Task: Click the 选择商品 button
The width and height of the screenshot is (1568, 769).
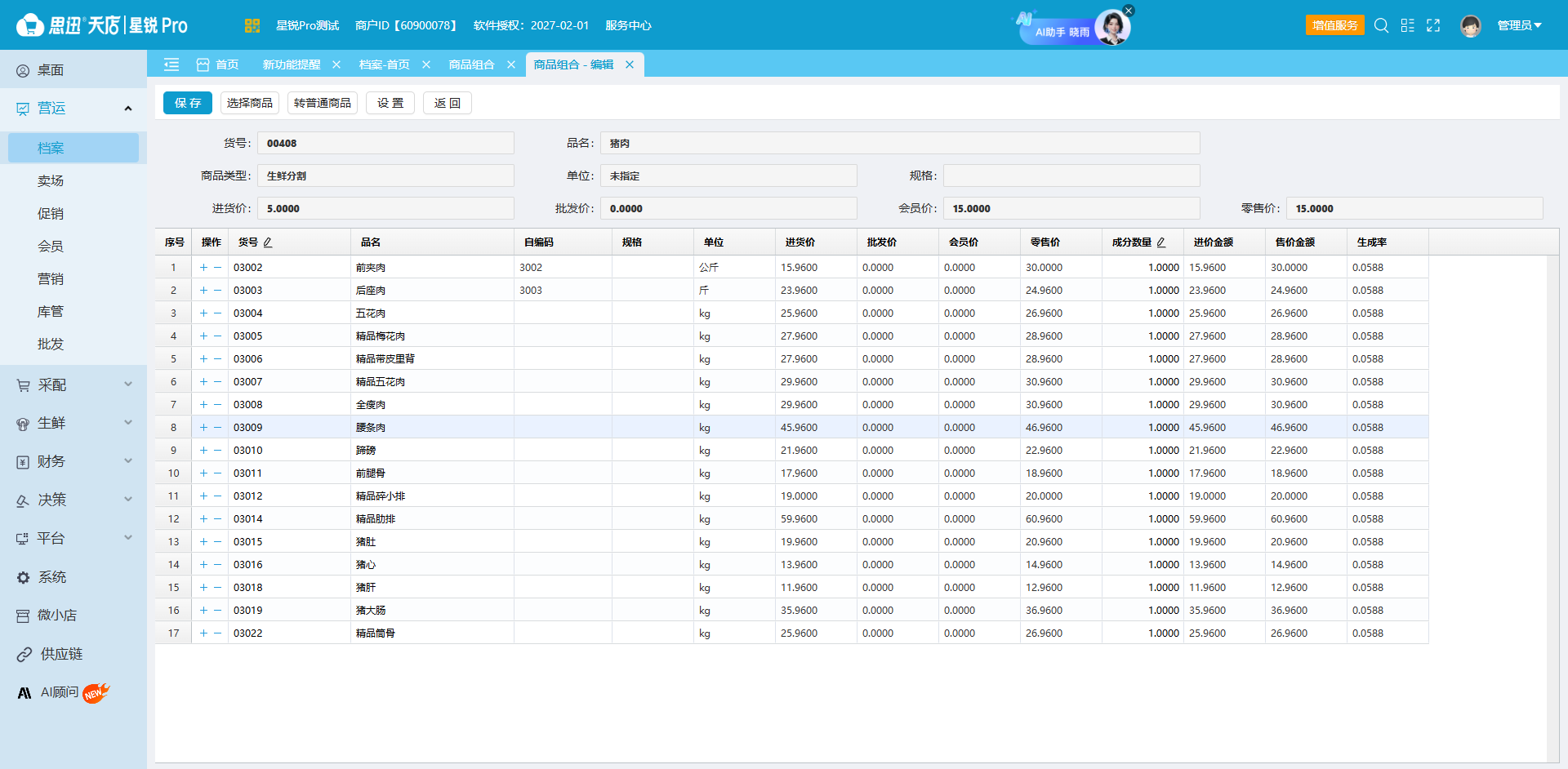Action: (250, 103)
